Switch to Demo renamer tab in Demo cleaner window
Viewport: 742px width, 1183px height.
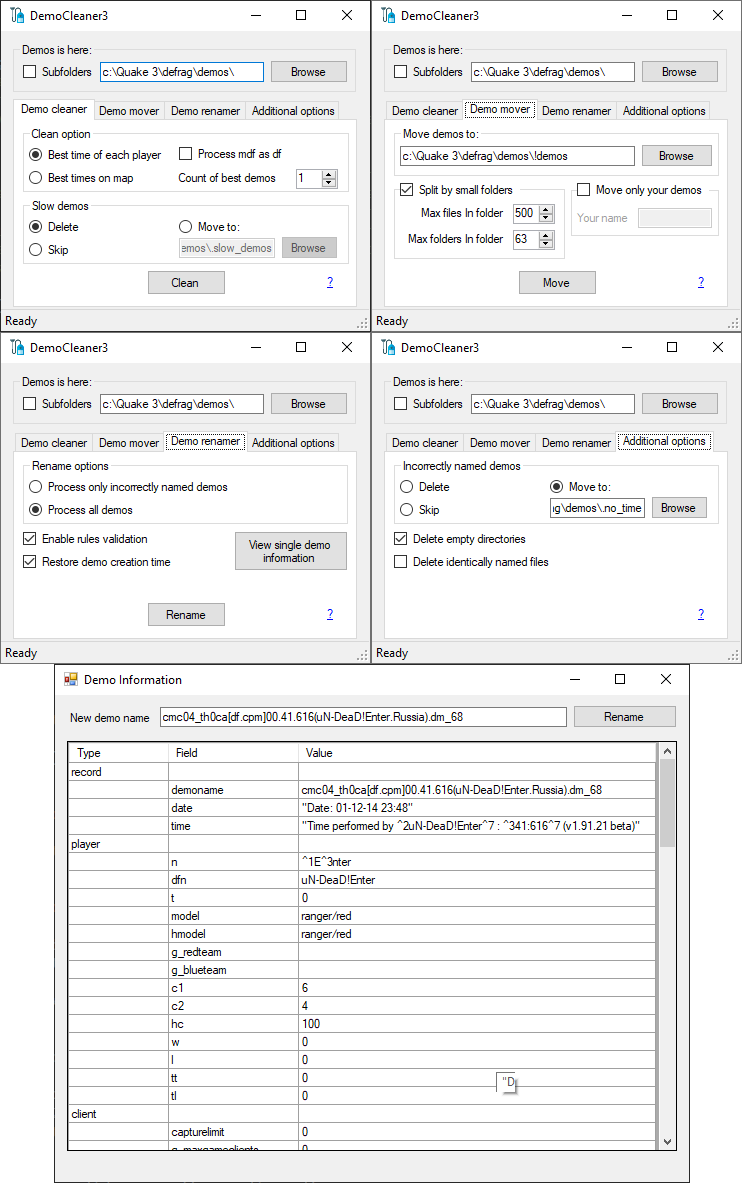(205, 111)
